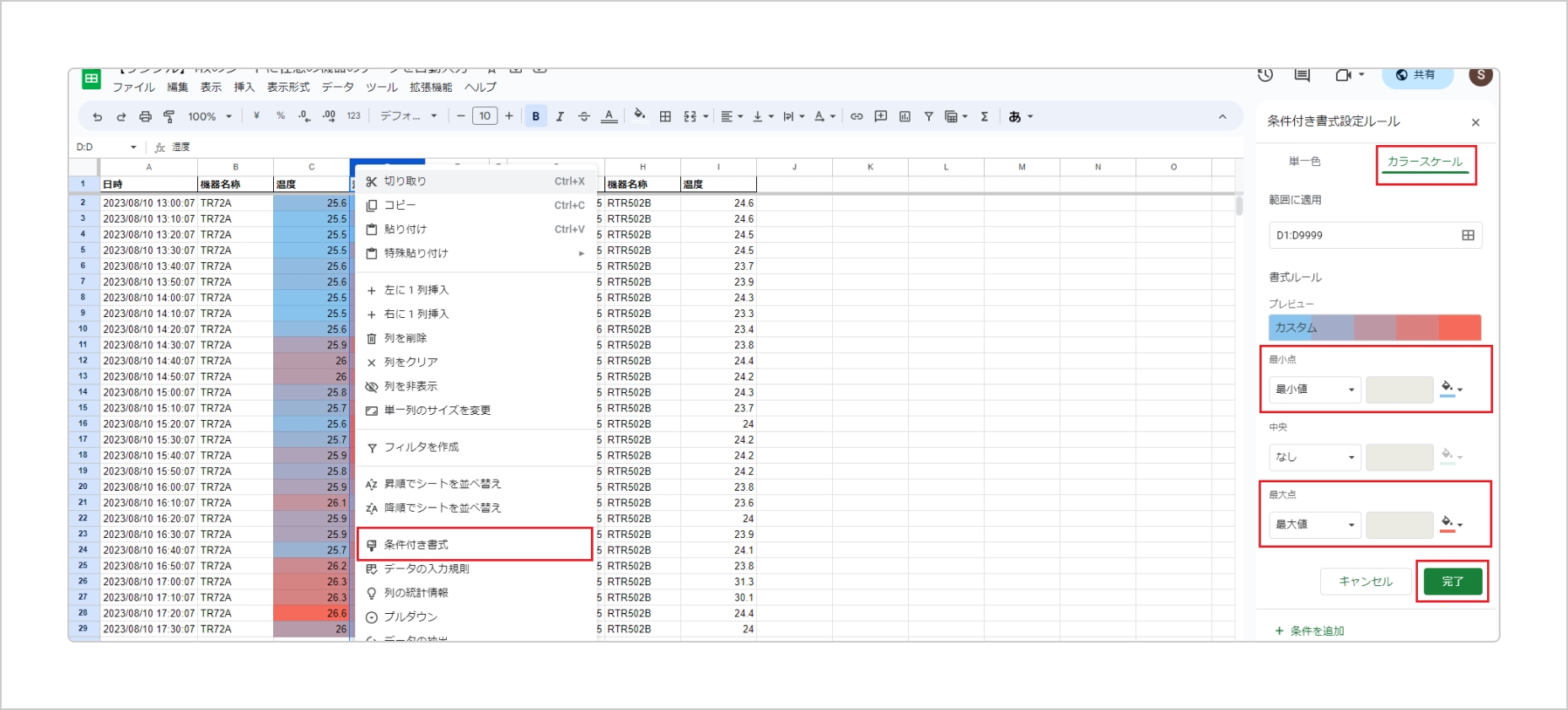Screen dimensions: 1568x710
Task: Open the borders tool
Action: click(665, 116)
